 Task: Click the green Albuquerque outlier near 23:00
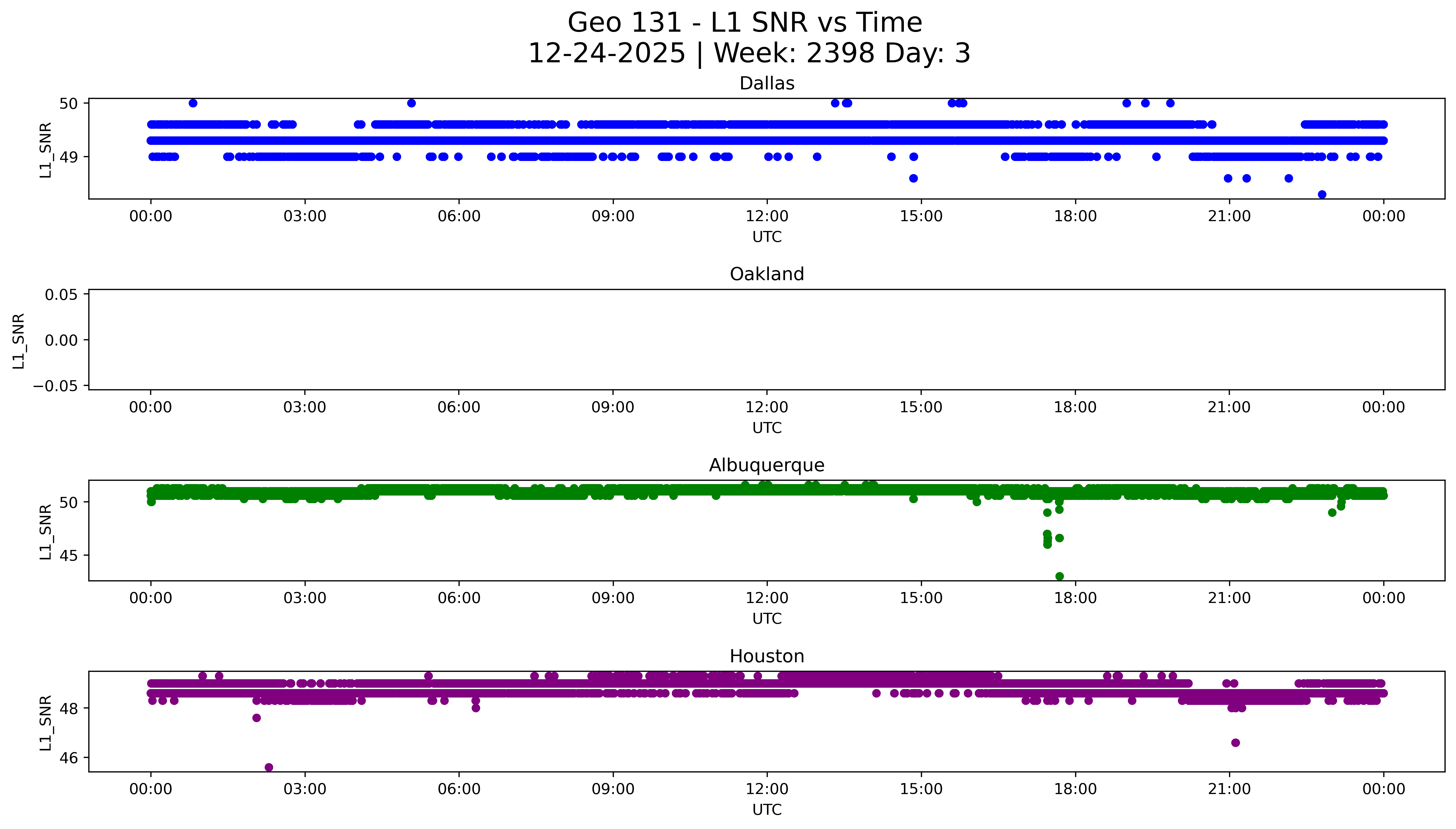(1332, 512)
